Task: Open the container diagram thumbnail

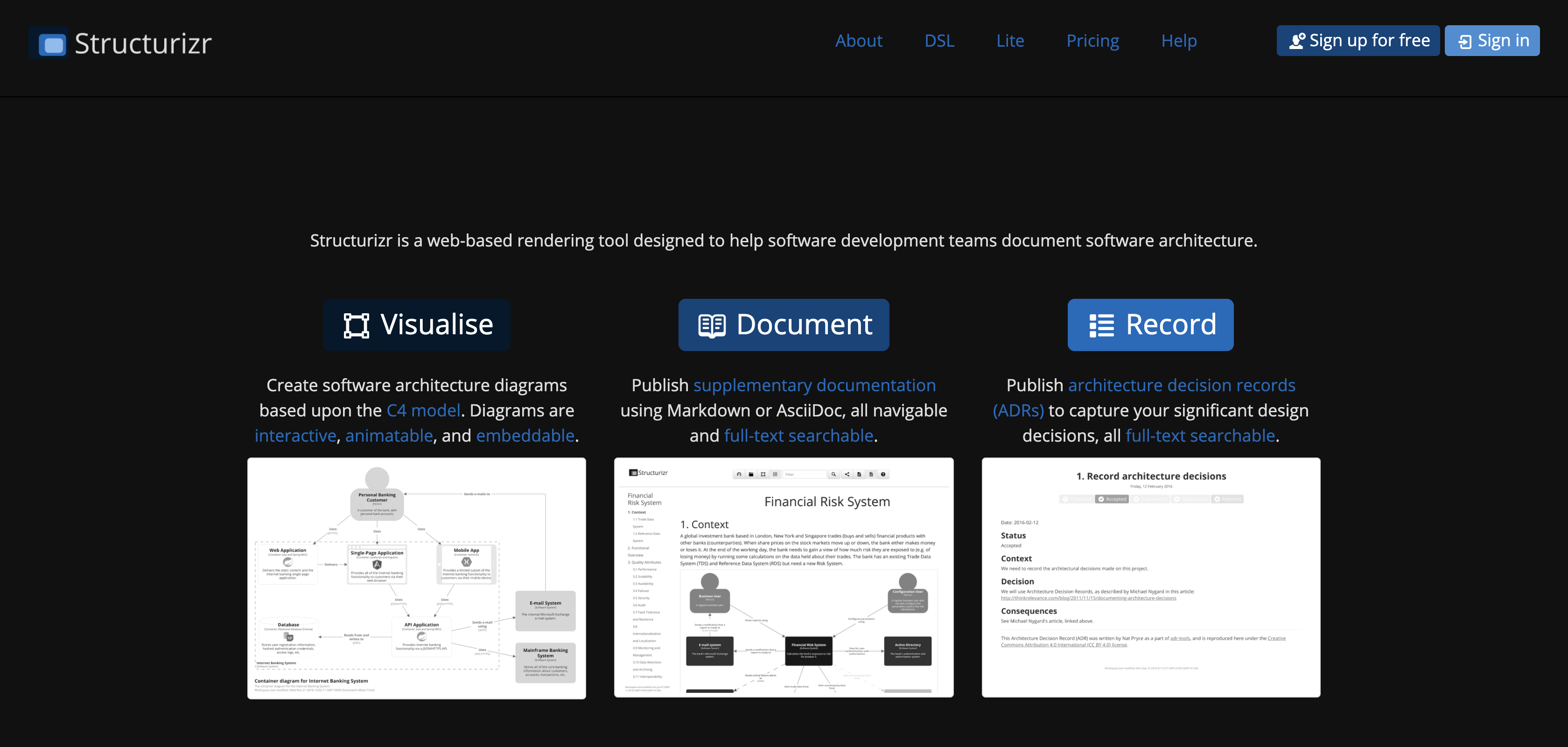Action: point(416,578)
